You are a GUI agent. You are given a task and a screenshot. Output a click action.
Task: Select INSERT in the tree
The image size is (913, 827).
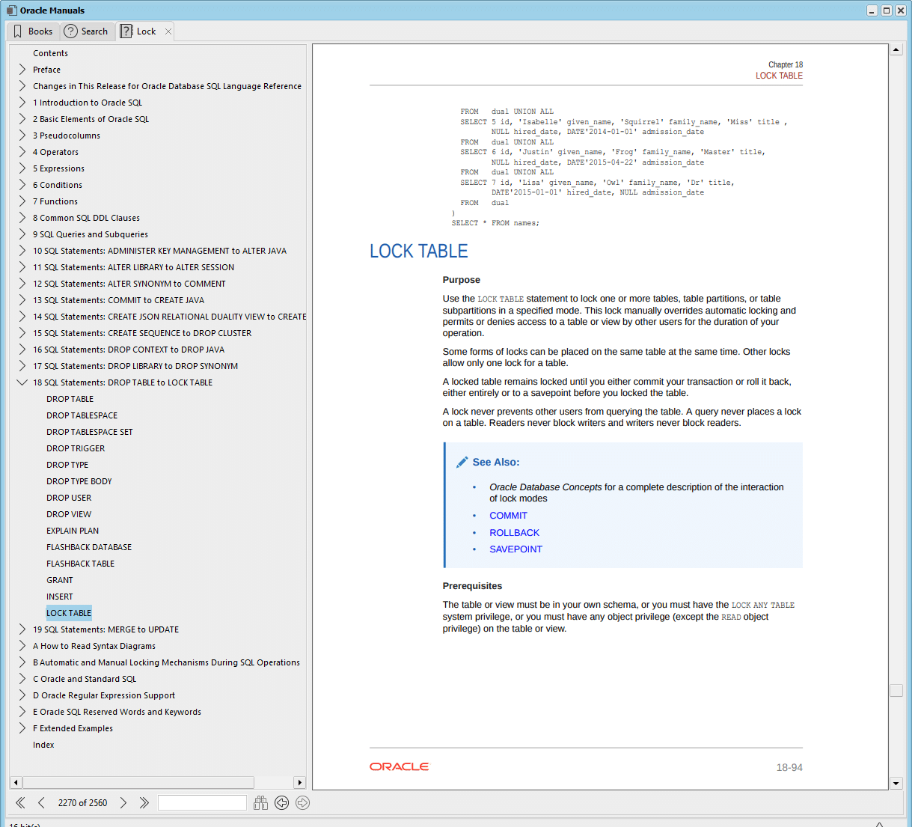[x=59, y=596]
